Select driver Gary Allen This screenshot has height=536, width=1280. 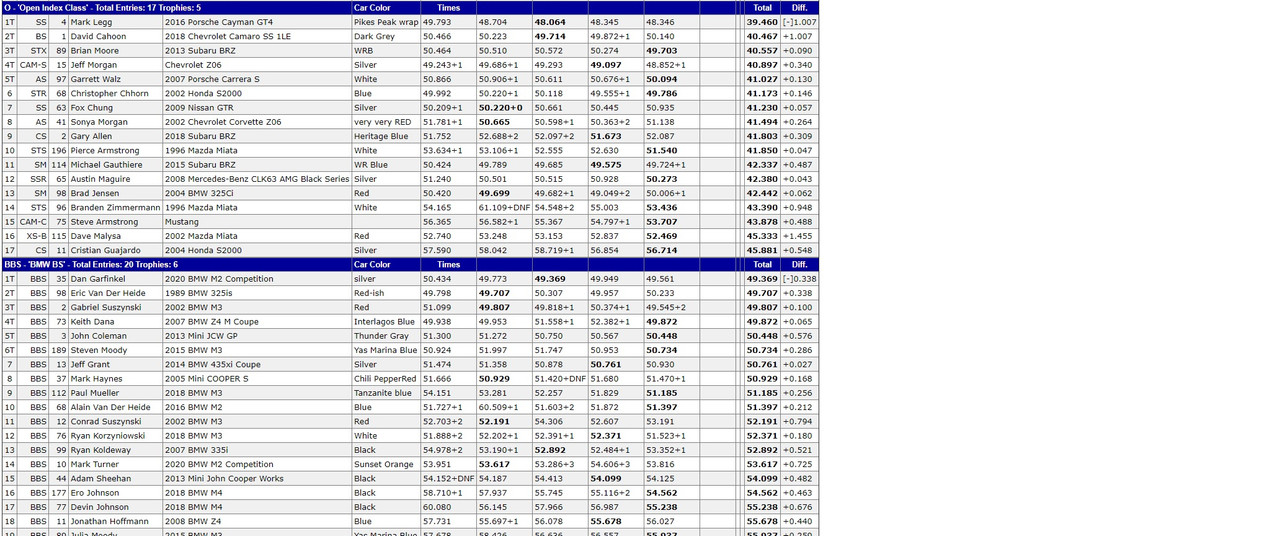(92, 136)
